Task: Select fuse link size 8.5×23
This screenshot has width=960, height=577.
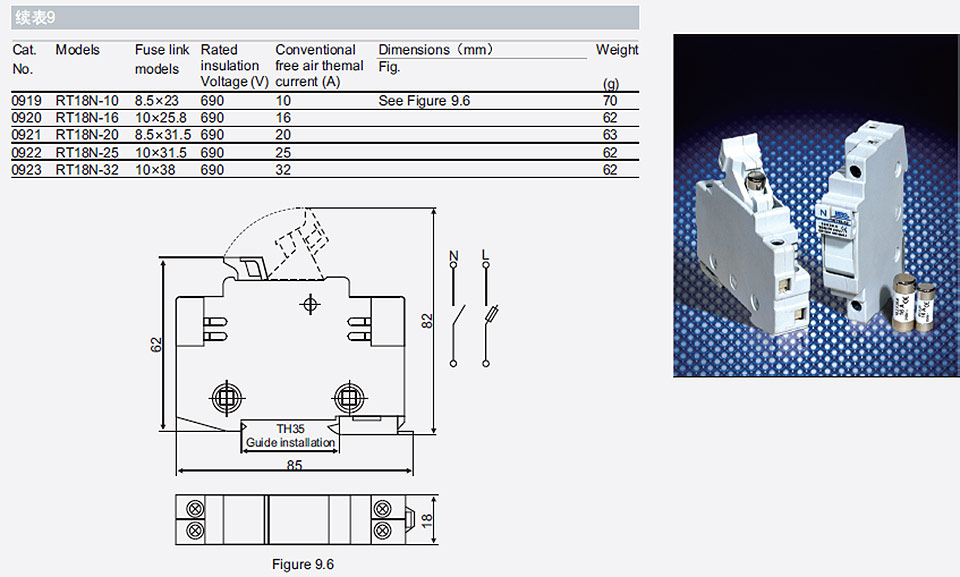Action: (x=157, y=100)
